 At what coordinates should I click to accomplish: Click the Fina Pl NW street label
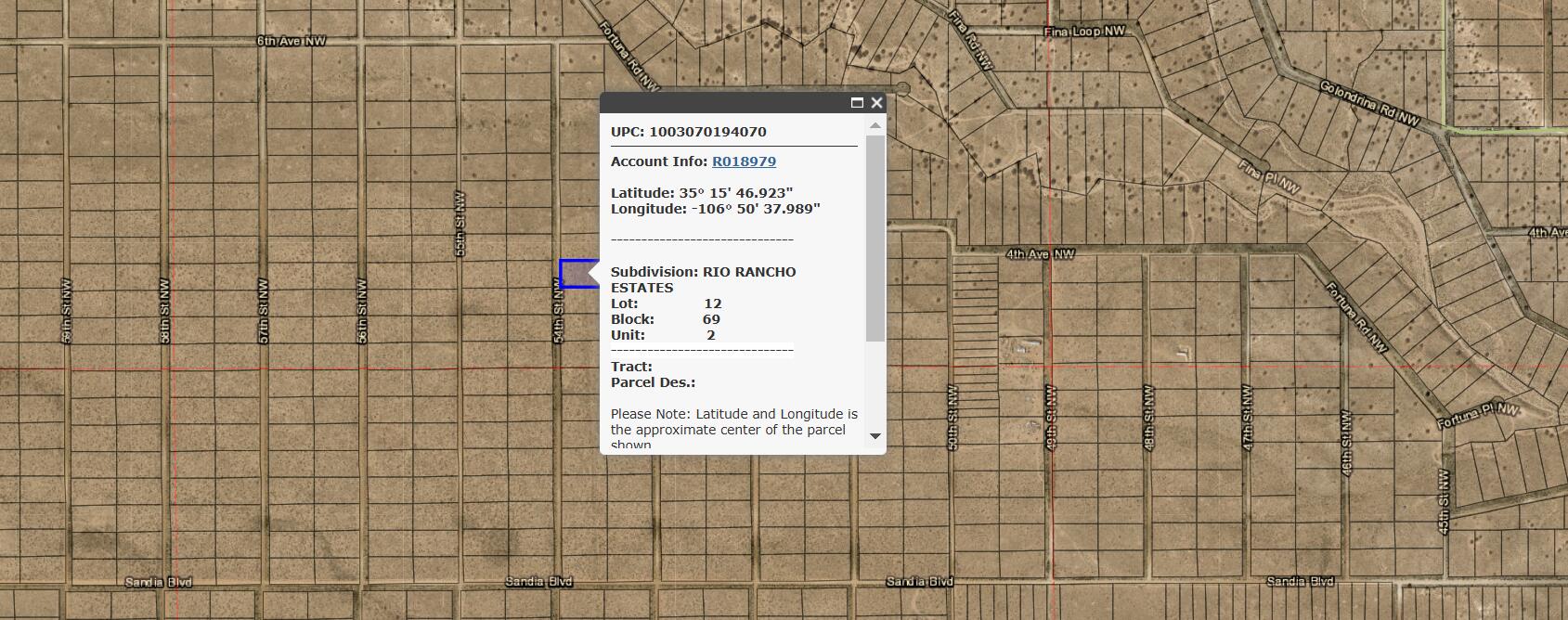[x=1269, y=176]
